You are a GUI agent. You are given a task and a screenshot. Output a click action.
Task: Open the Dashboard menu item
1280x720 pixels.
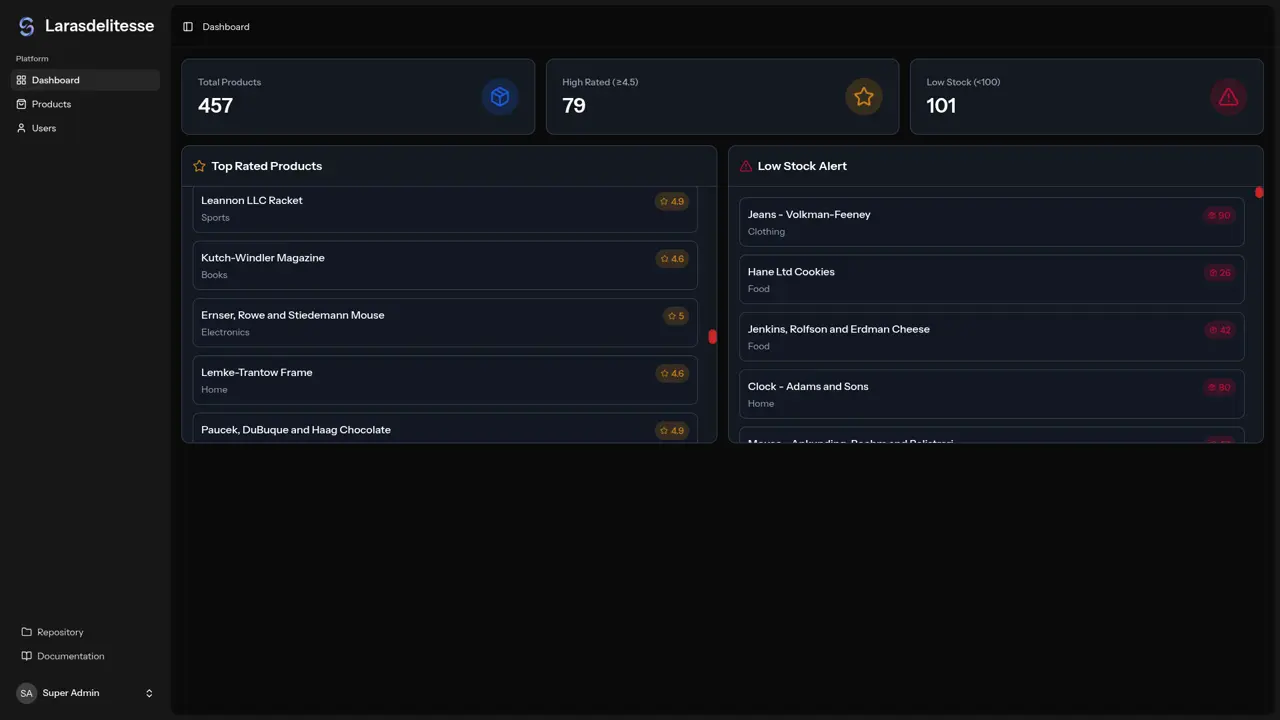click(x=56, y=80)
